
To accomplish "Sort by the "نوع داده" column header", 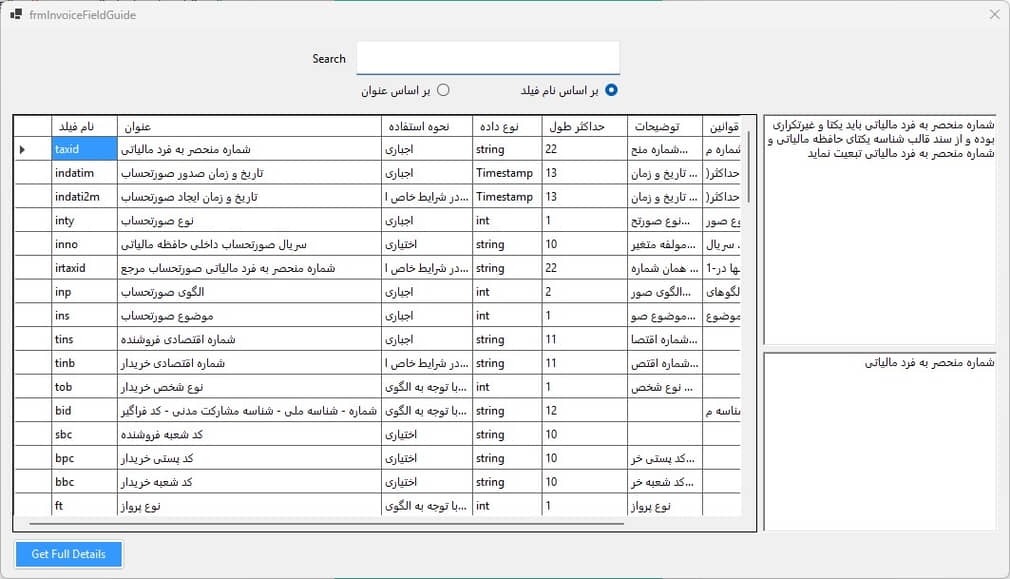I will [x=506, y=126].
